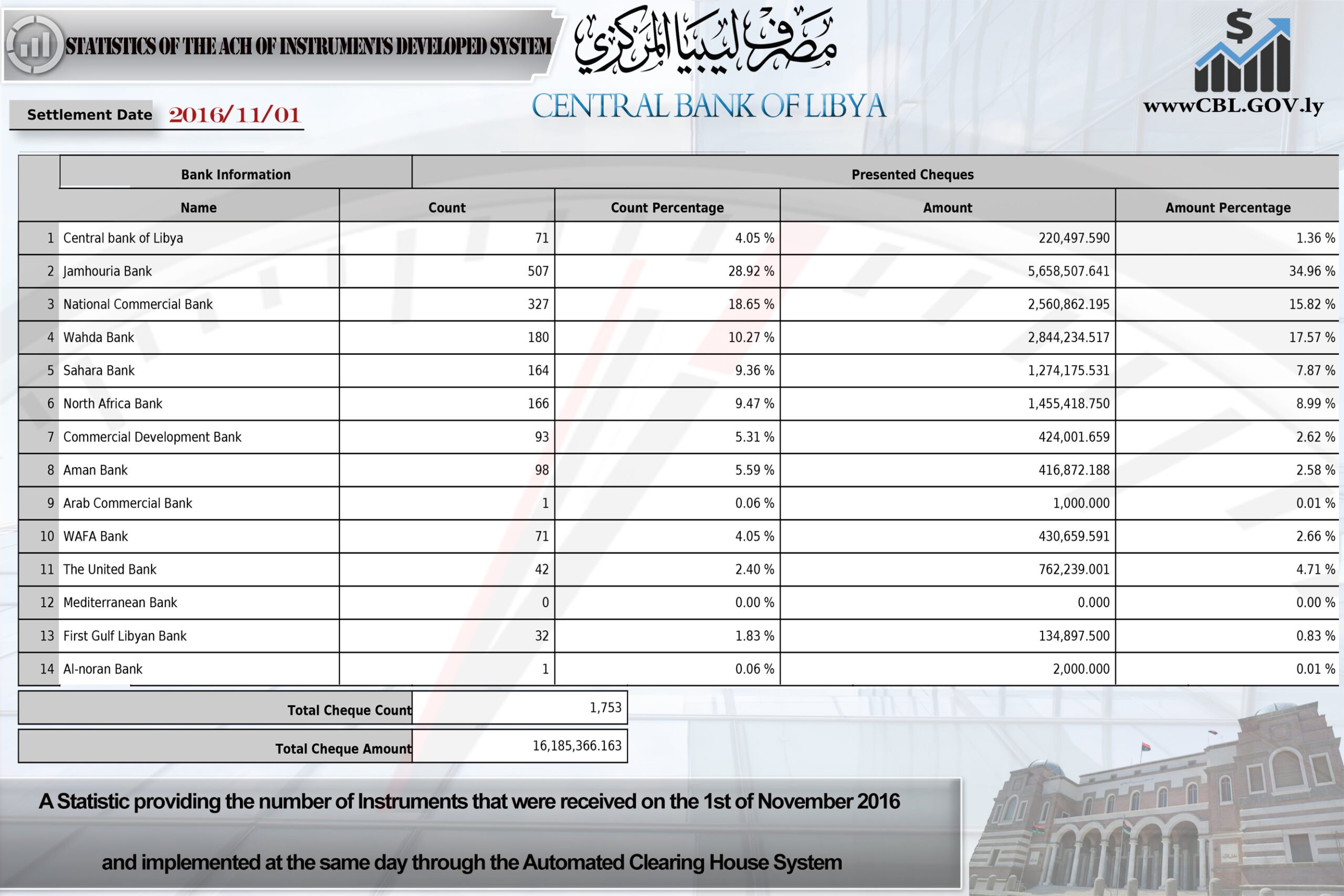The height and width of the screenshot is (896, 1344).
Task: Click the bar chart statistics icon in header
Action: point(34,45)
